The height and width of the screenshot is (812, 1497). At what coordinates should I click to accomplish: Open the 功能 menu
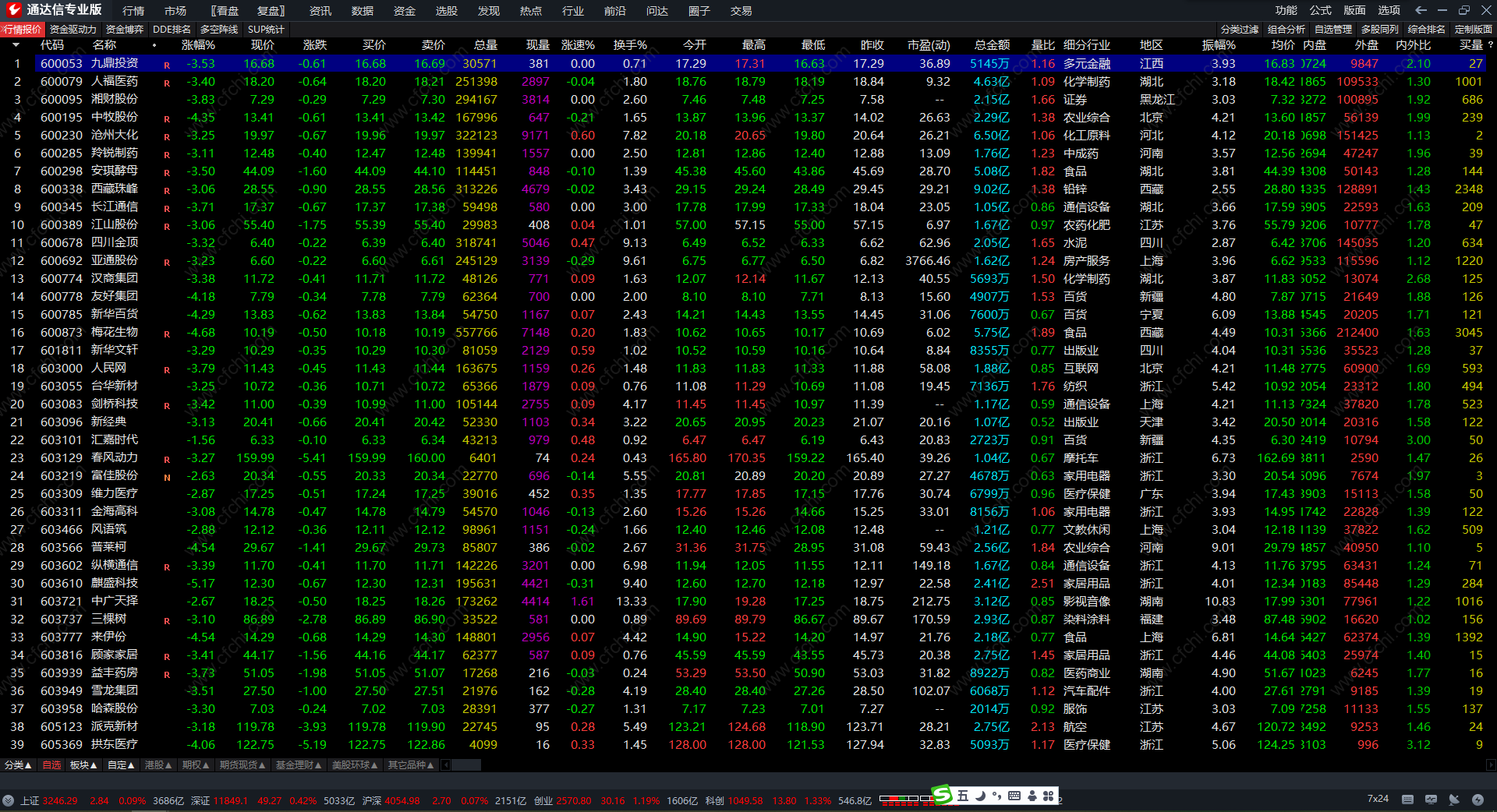(1286, 10)
